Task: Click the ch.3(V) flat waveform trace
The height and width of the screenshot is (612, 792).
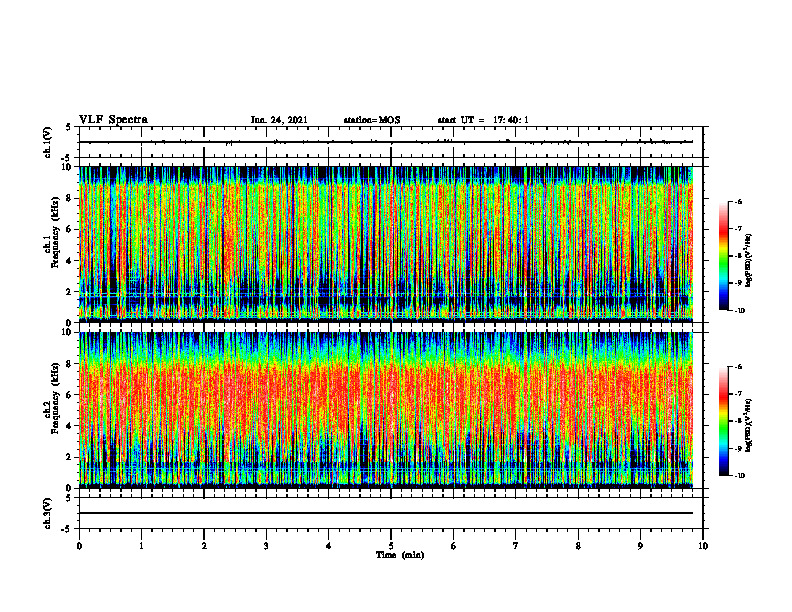Action: [386, 513]
